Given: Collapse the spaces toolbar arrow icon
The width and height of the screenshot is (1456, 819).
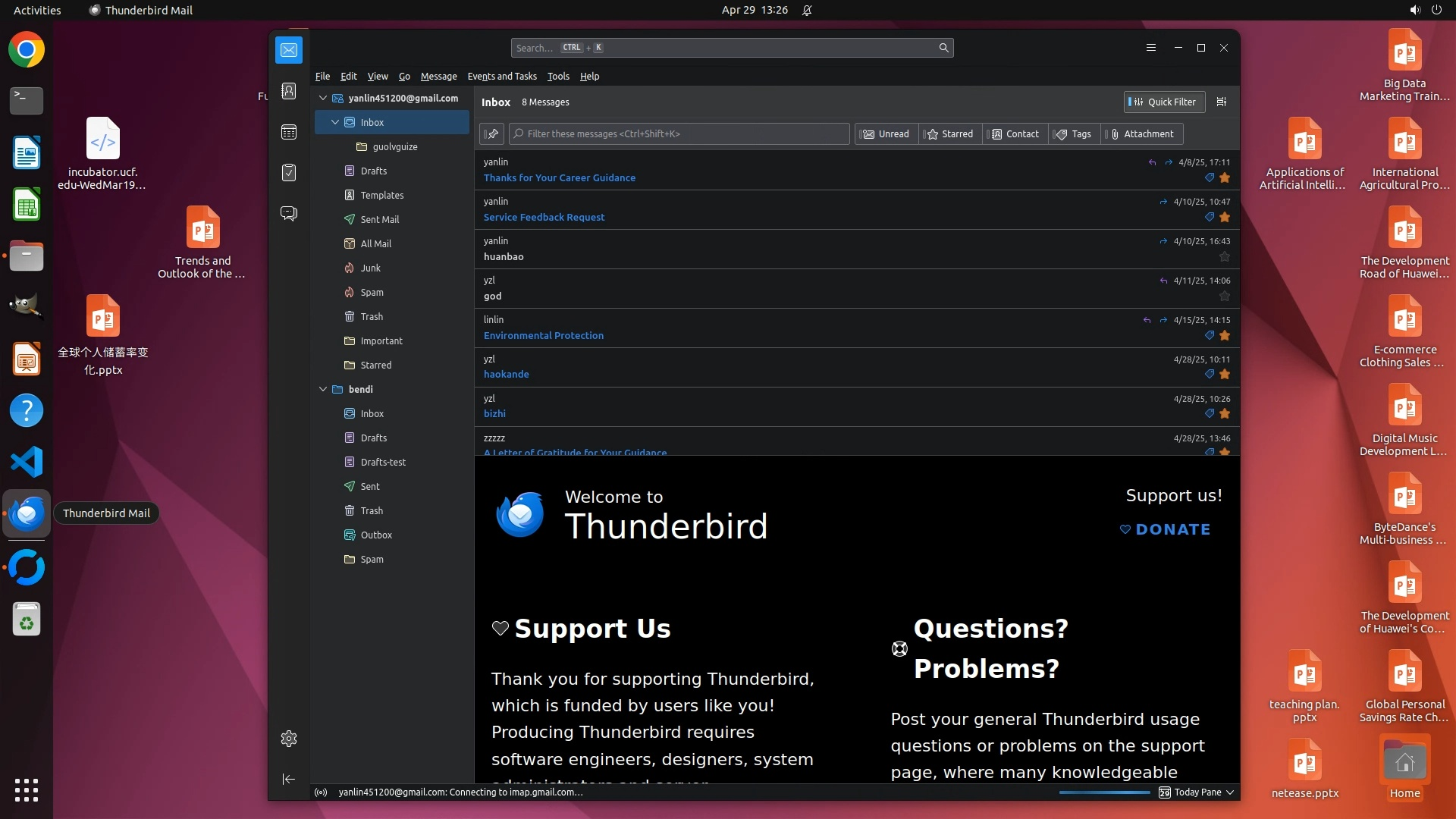Looking at the screenshot, I should (289, 779).
